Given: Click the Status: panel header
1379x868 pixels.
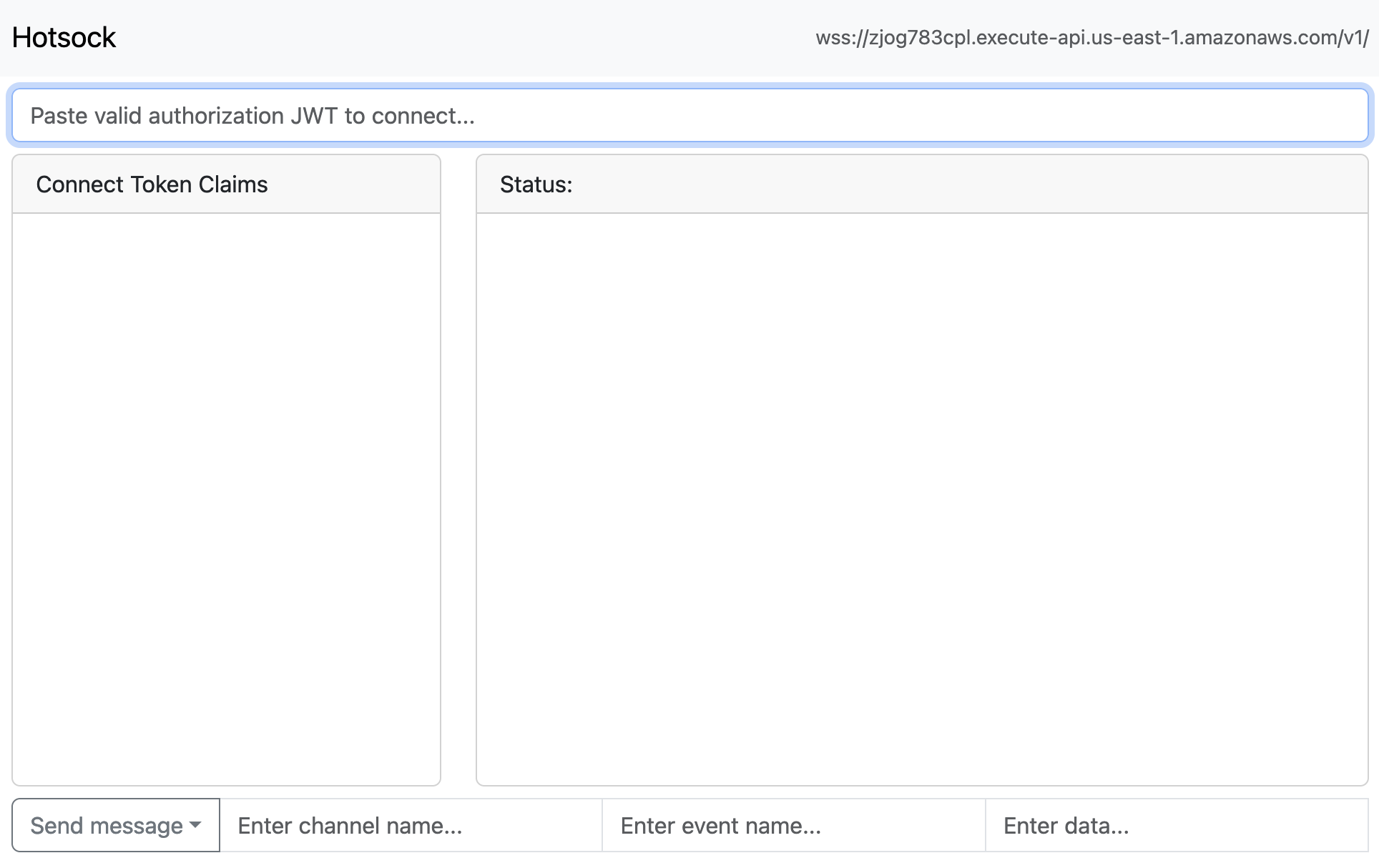Looking at the screenshot, I should tap(922, 184).
